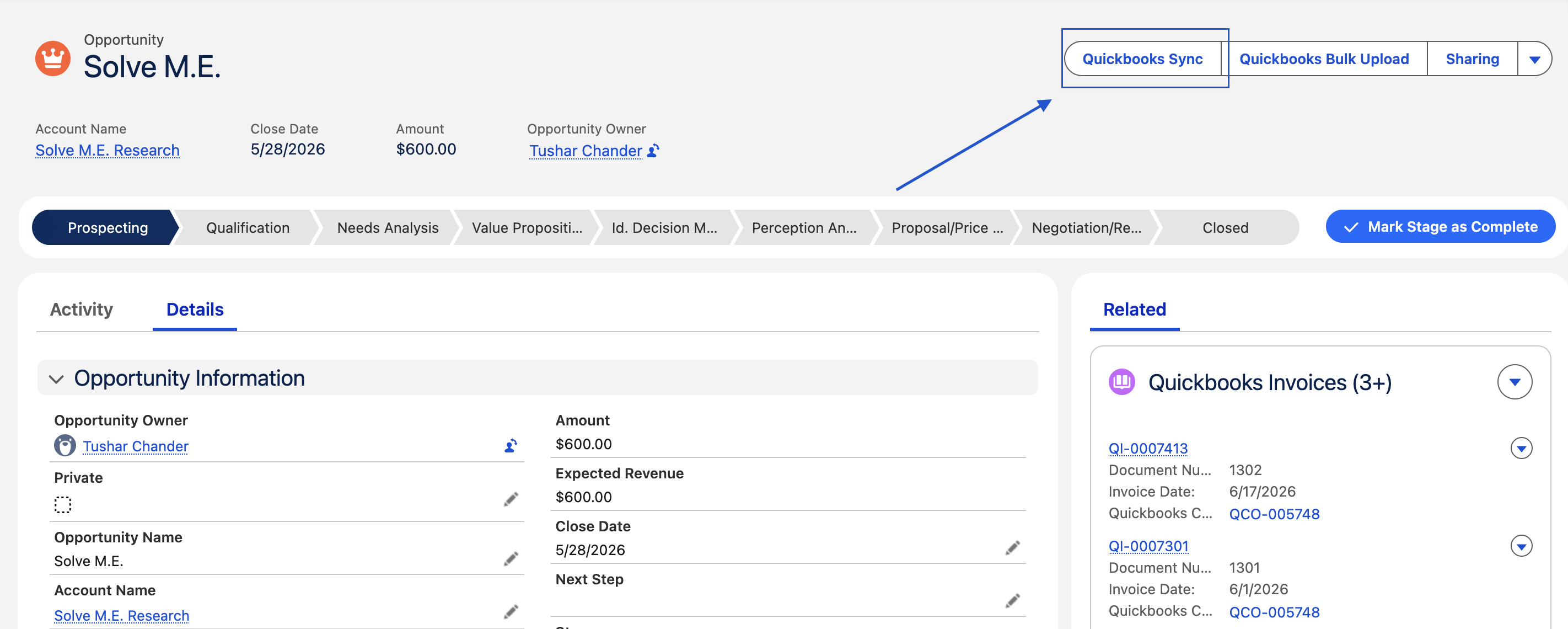The width and height of the screenshot is (1568, 629).
Task: Click Quickbooks Bulk Upload button
Action: [x=1324, y=59]
